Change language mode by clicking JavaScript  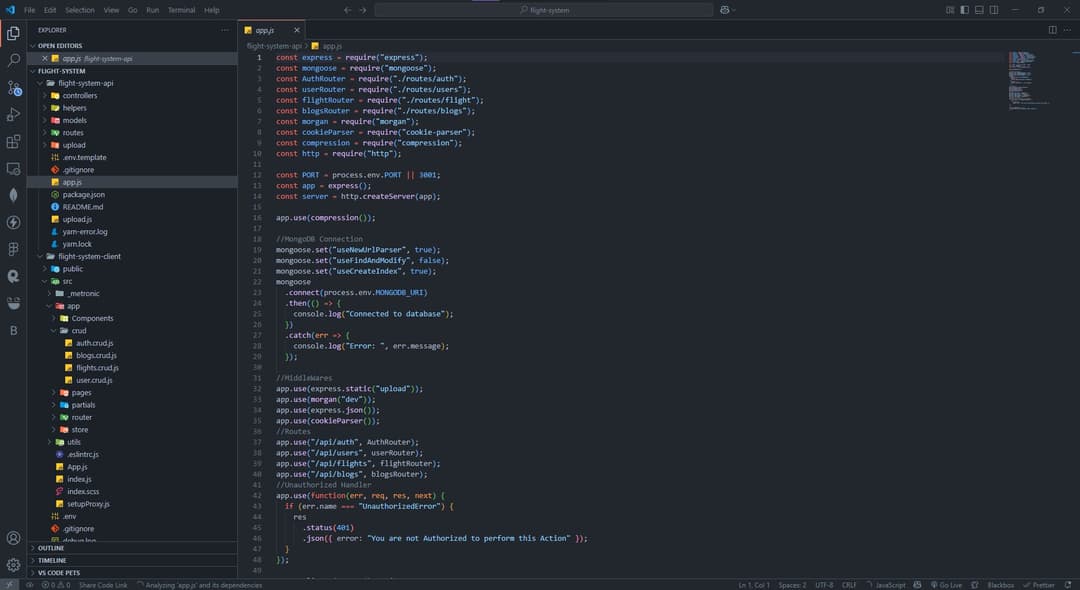890,584
